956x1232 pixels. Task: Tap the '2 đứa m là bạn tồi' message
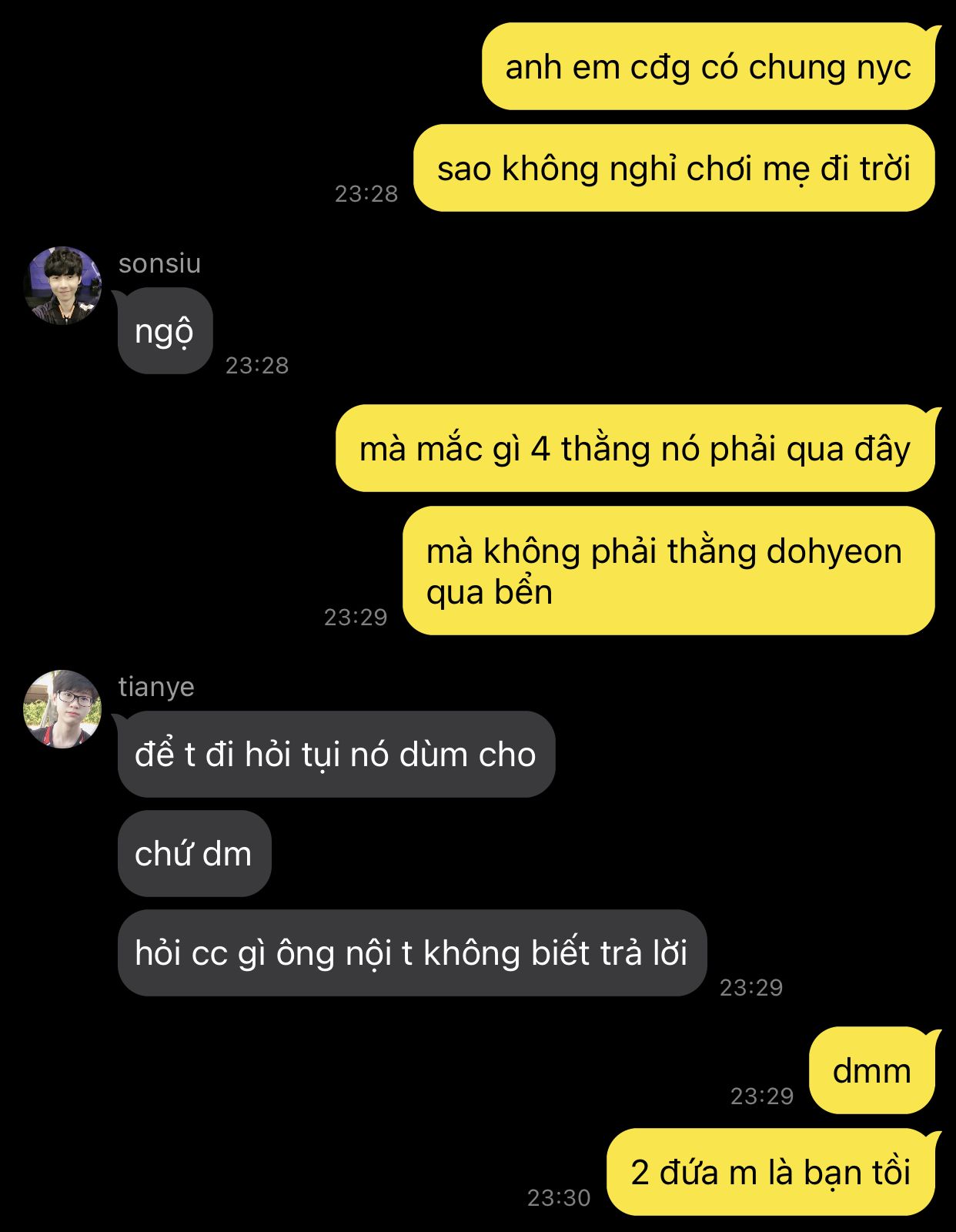[770, 1172]
